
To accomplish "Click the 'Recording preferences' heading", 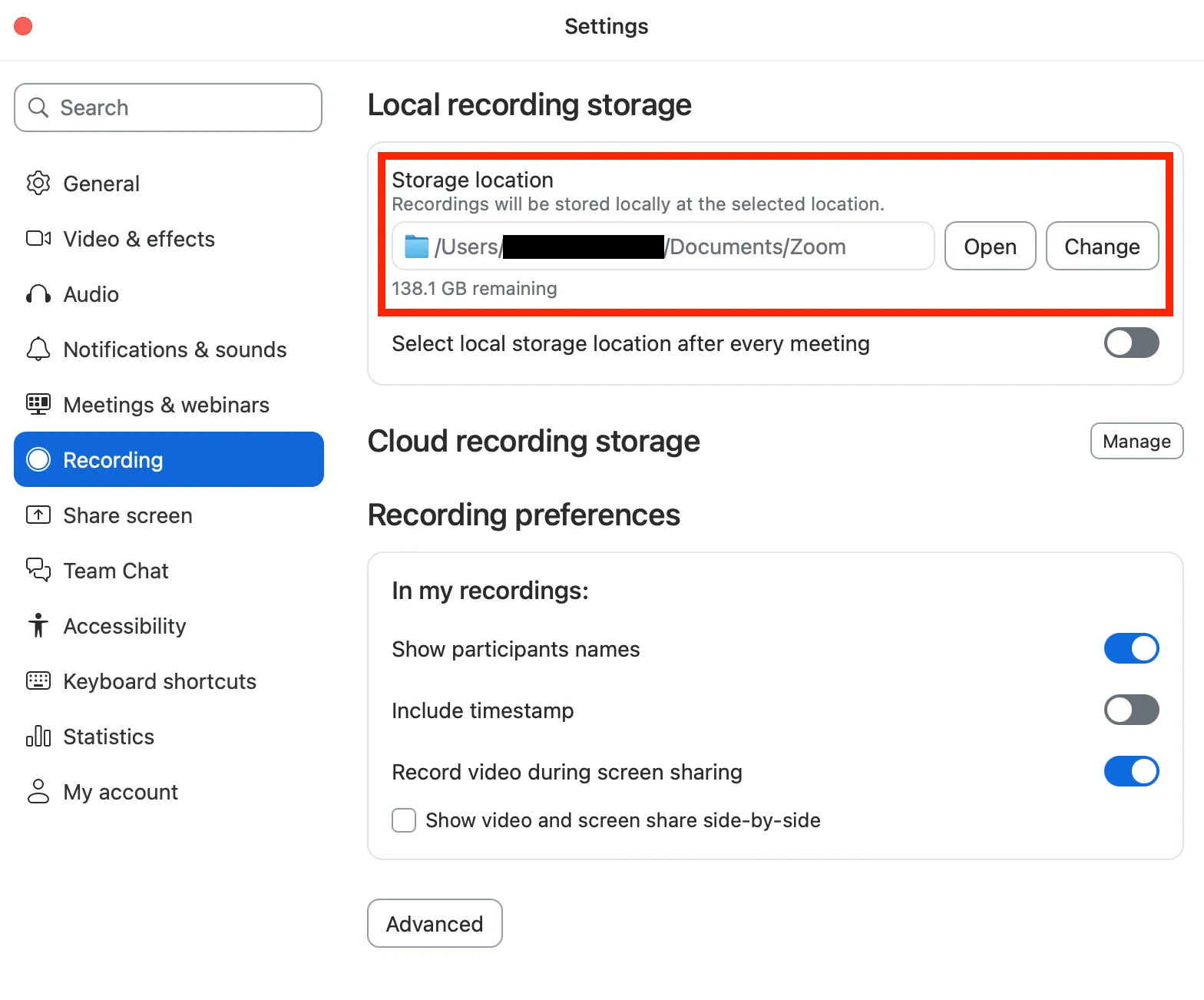I will pyautogui.click(x=524, y=515).
